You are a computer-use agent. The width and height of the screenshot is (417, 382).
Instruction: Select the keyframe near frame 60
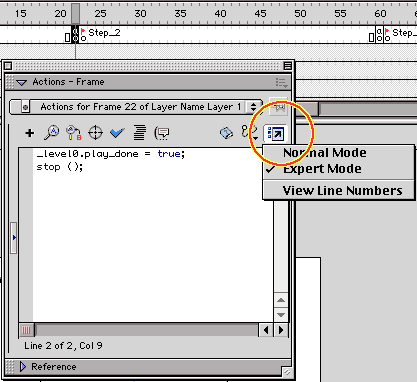pos(379,34)
